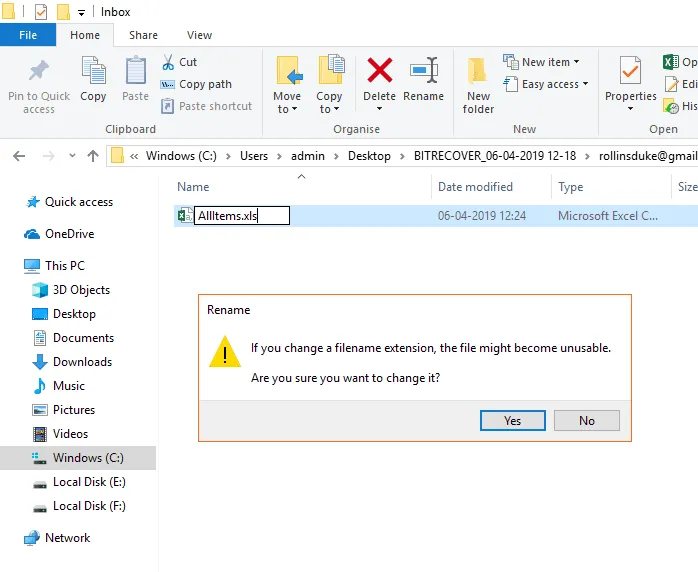Click the 06-04-2019 12:24 date cell

pyautogui.click(x=482, y=216)
